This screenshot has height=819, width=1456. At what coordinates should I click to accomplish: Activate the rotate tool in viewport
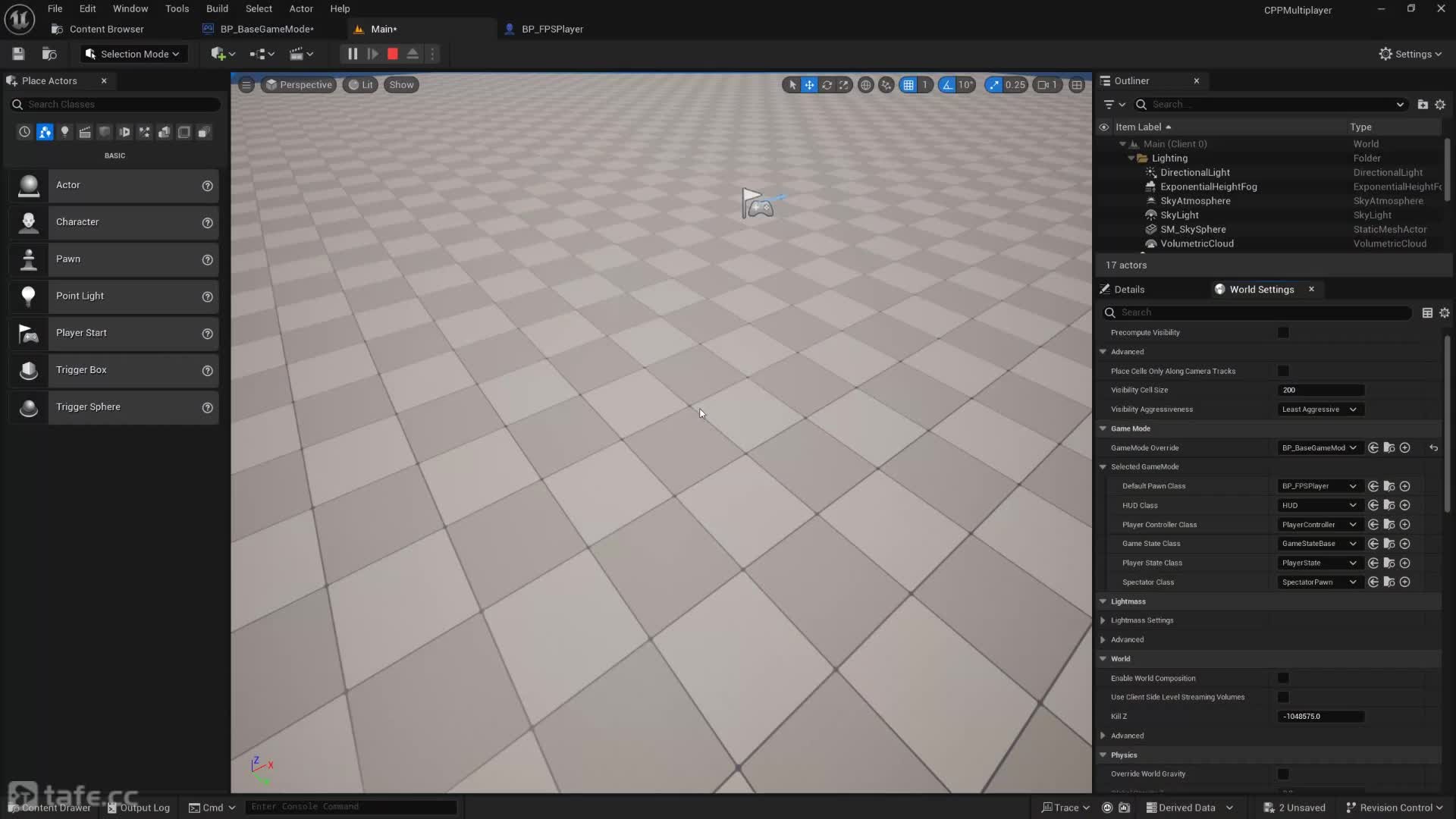[x=827, y=85]
